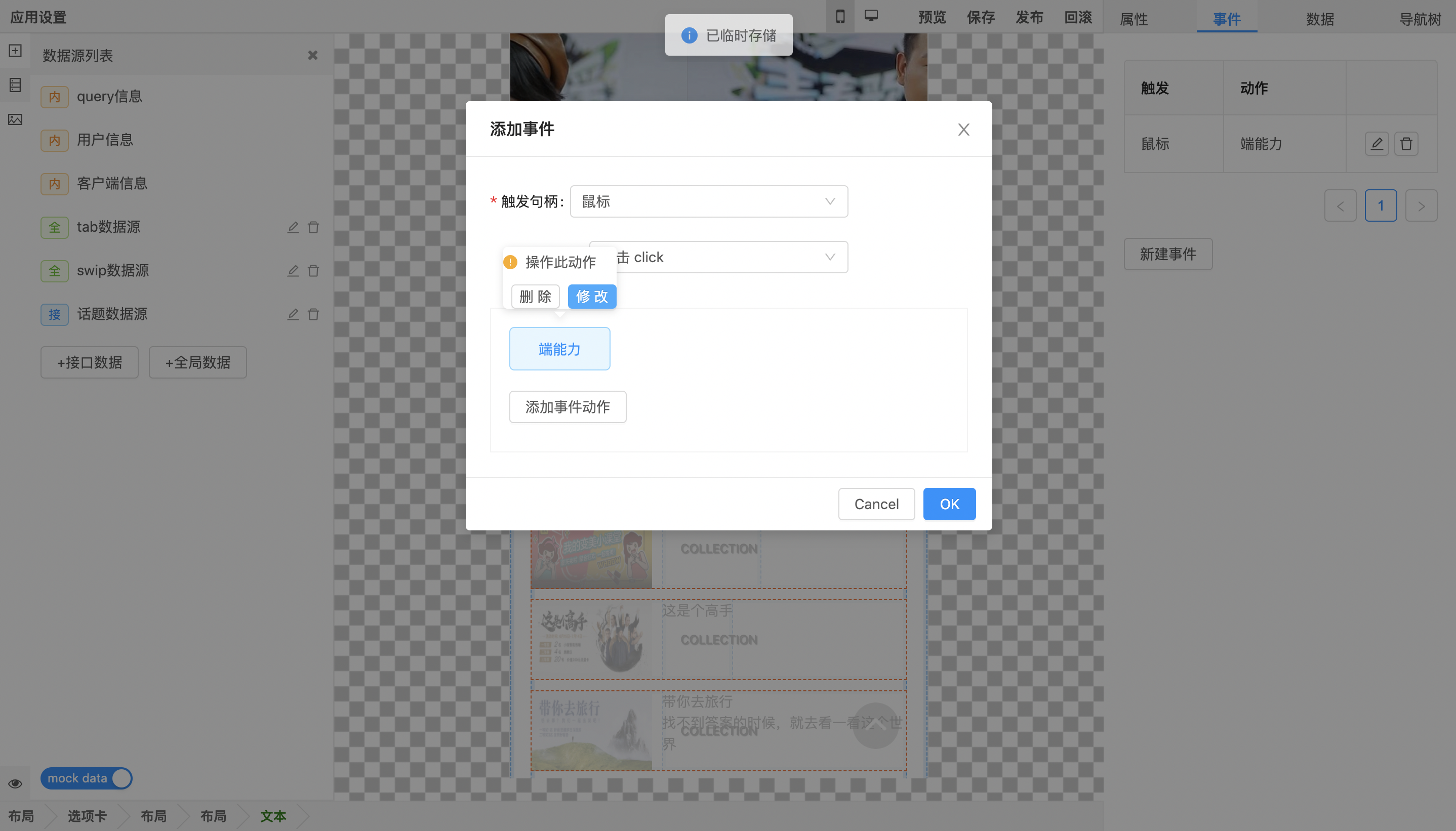Click the add component plus sidebar icon
The height and width of the screenshot is (831, 1456).
(x=15, y=51)
